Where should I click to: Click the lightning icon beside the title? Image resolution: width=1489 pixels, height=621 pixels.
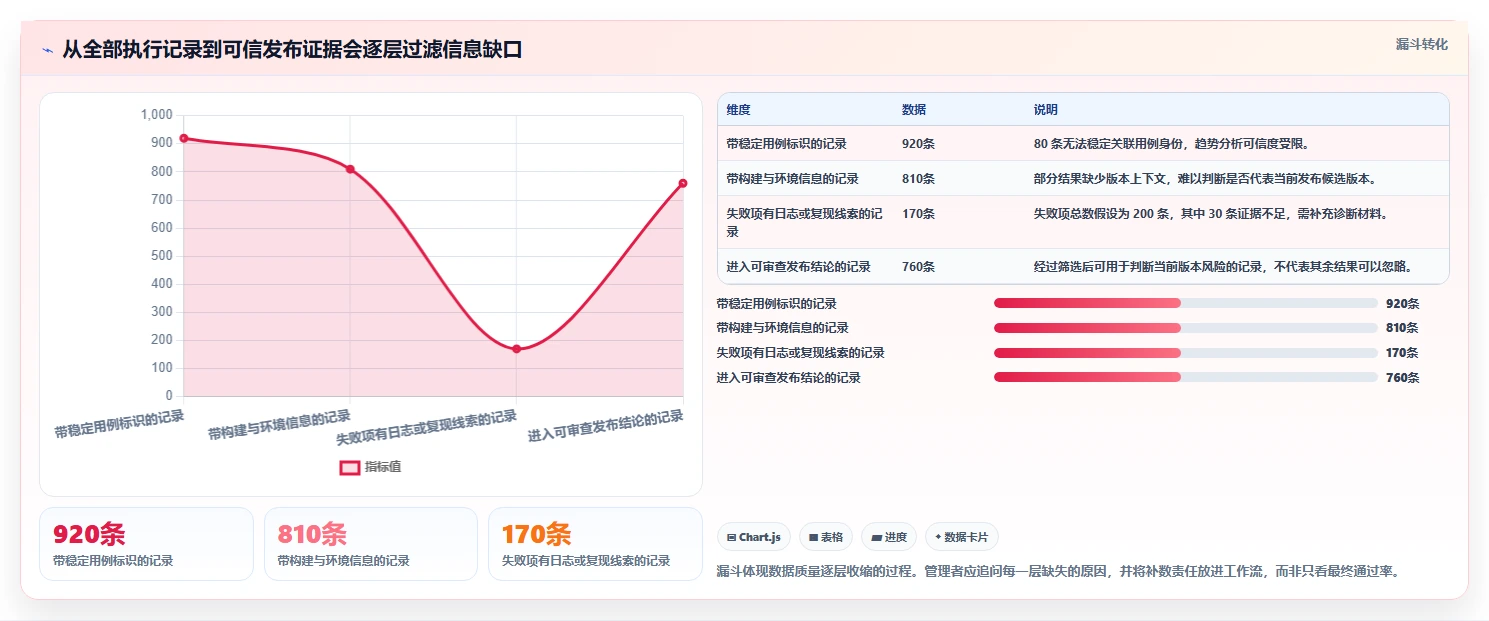pyautogui.click(x=47, y=50)
